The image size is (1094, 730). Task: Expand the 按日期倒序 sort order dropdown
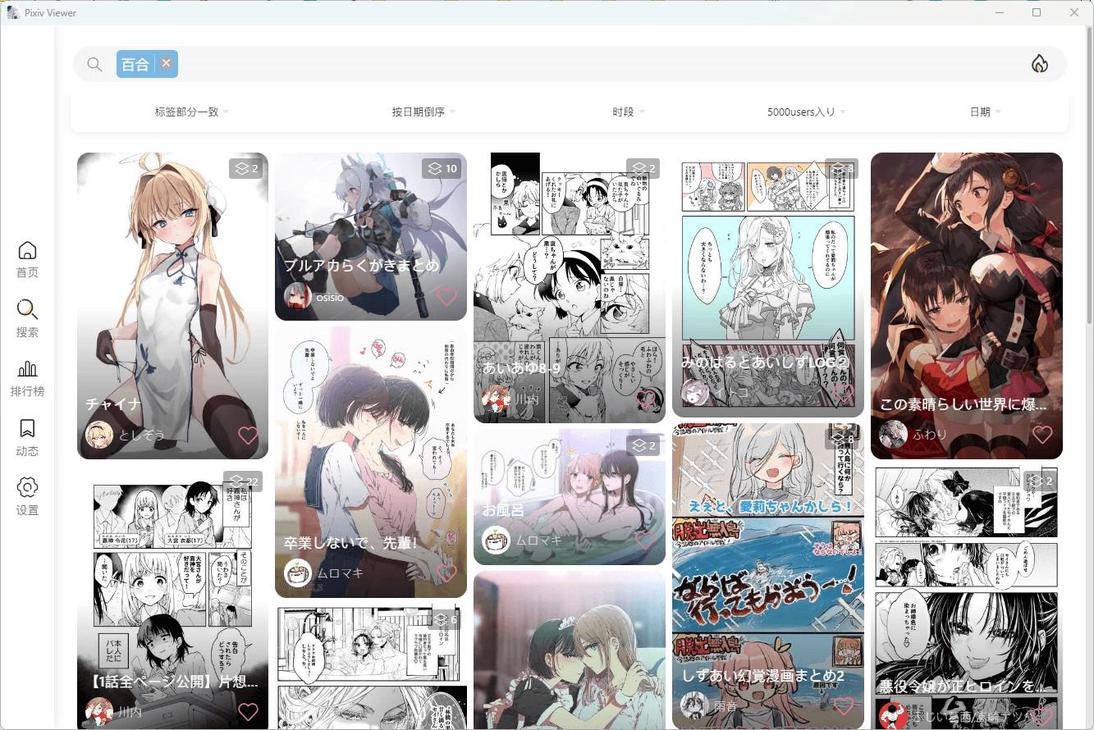tap(419, 112)
